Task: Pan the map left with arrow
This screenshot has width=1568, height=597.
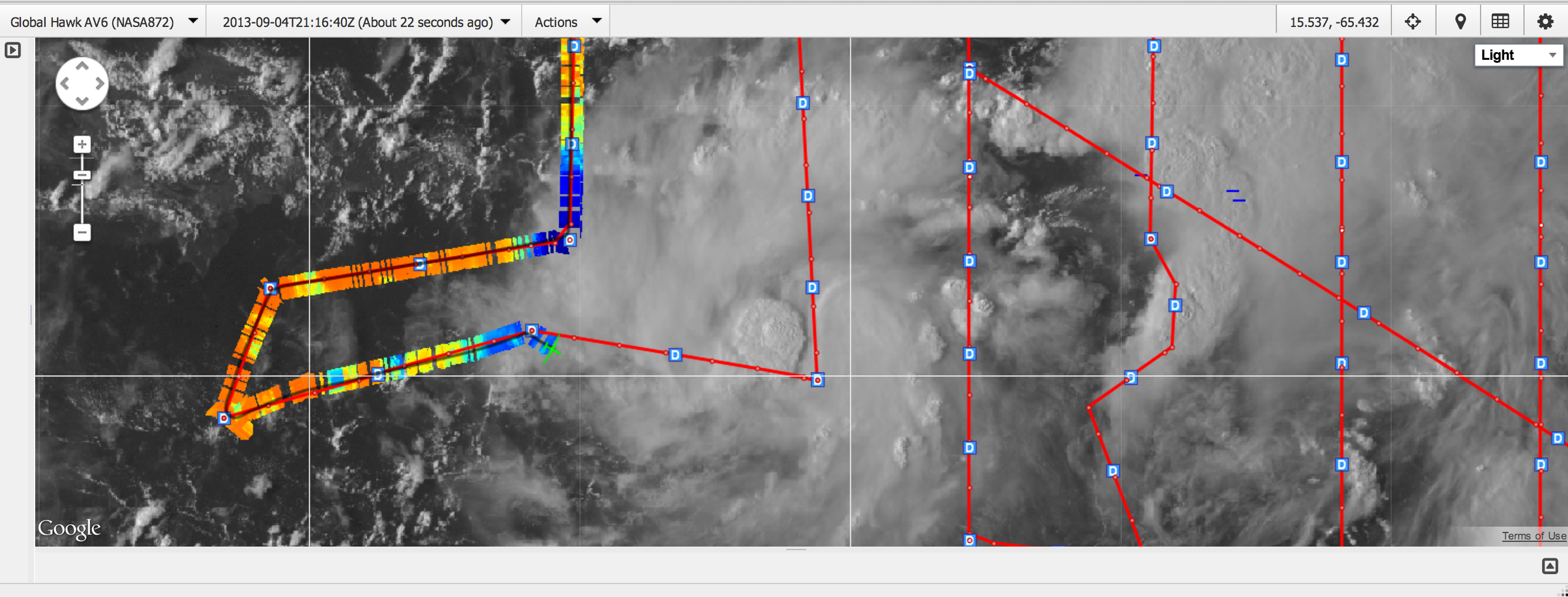Action: pos(65,84)
